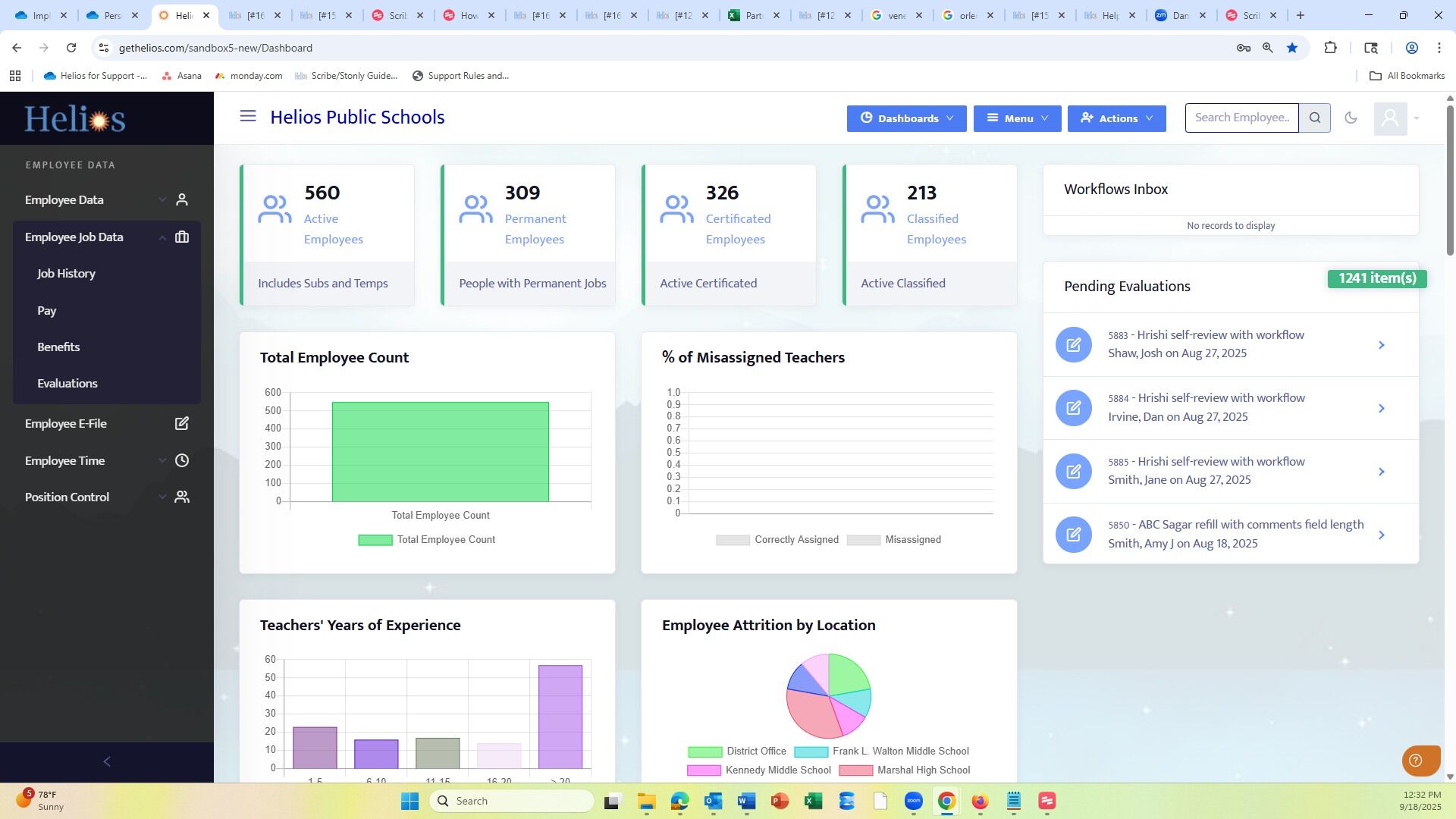This screenshot has width=1456, height=819.
Task: Open the Dashboards dropdown
Action: (x=906, y=118)
